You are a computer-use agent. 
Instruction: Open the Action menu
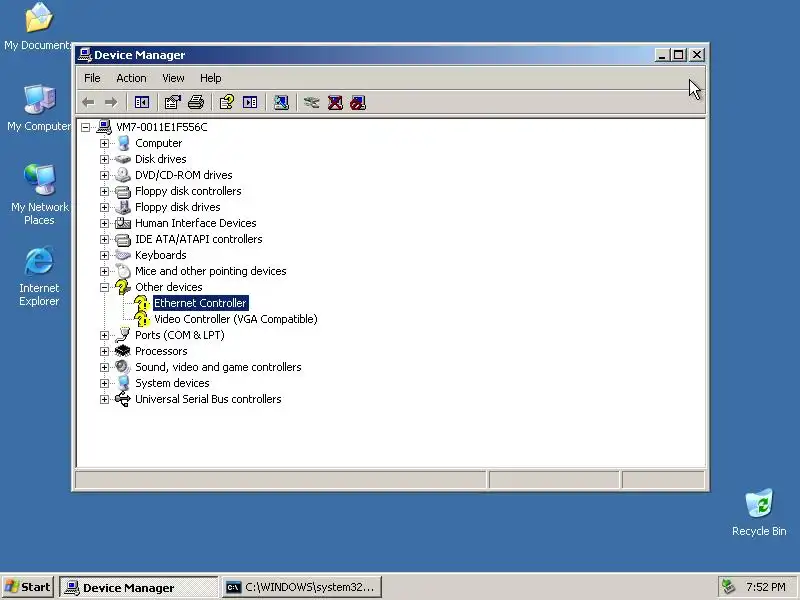(131, 78)
